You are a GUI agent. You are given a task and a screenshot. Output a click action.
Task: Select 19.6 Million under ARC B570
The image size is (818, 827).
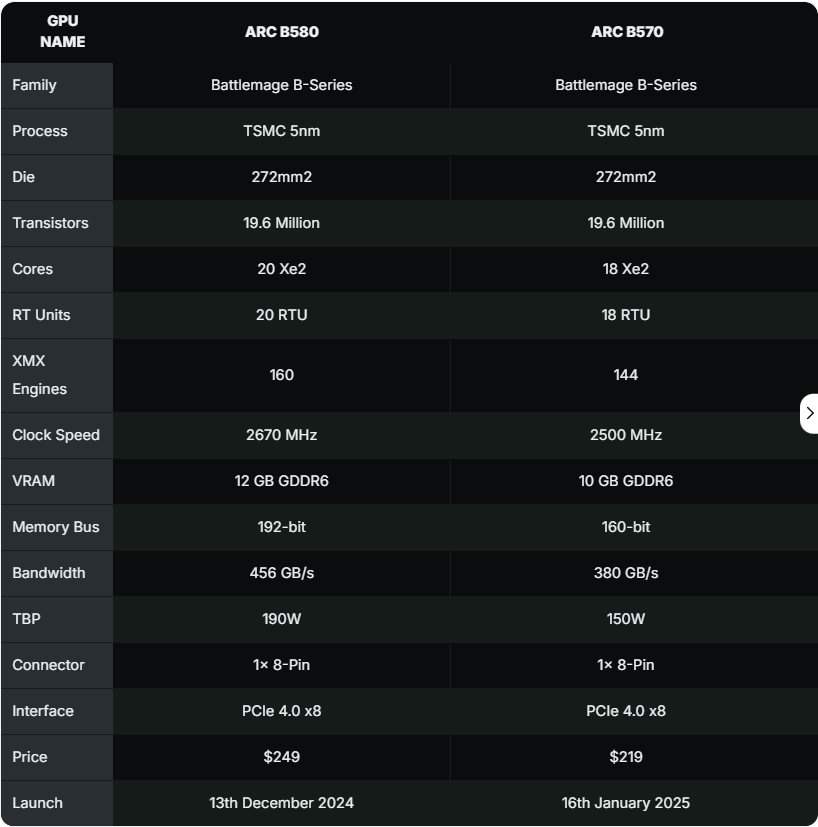[626, 223]
